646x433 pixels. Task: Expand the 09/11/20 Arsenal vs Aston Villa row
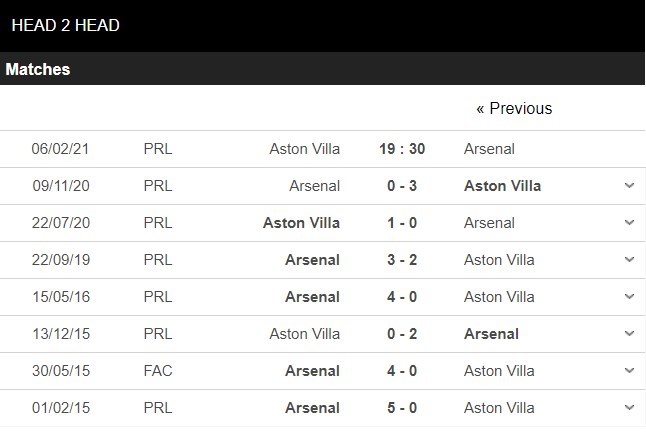click(629, 186)
